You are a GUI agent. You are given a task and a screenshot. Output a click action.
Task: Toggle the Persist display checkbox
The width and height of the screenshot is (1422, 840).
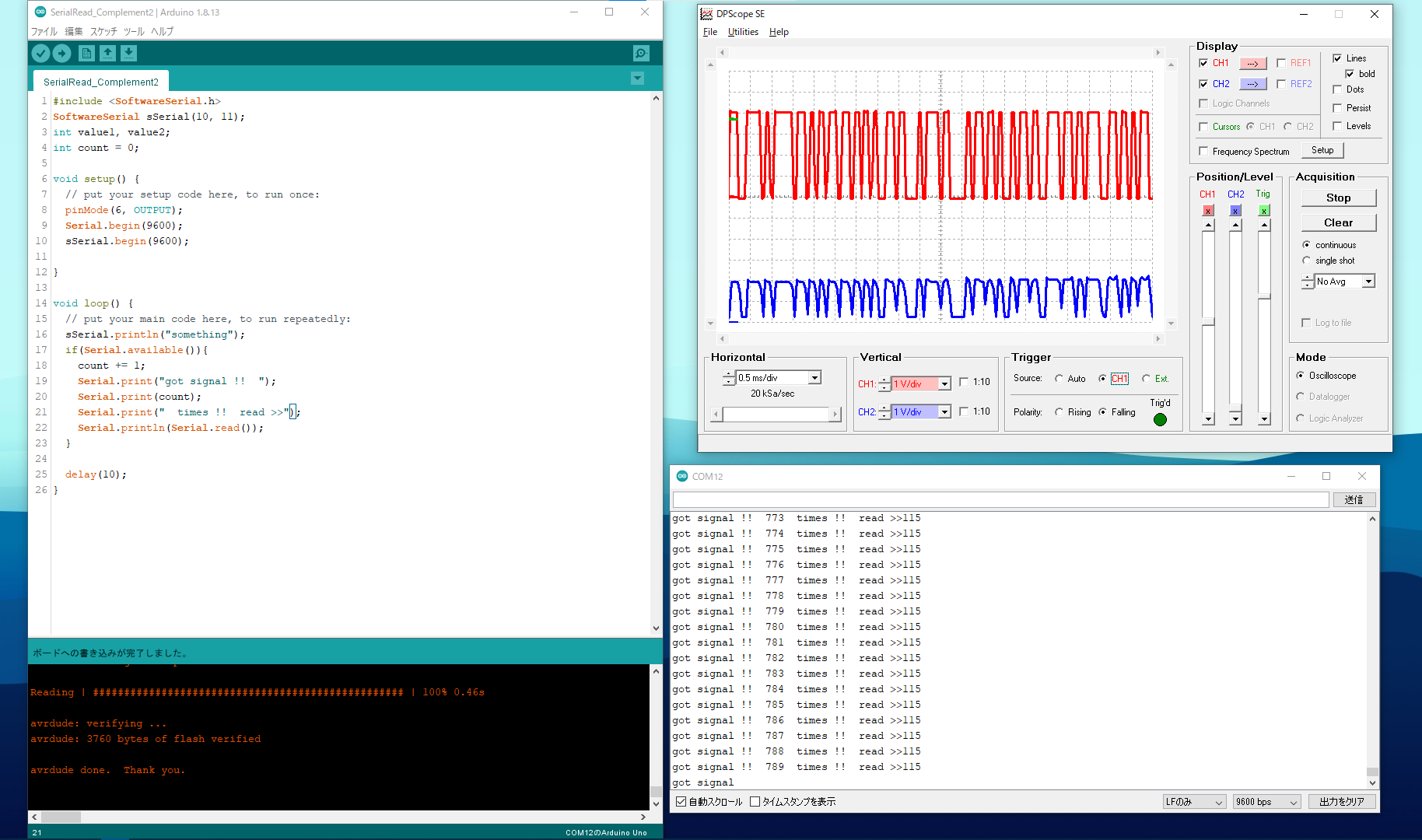1337,108
